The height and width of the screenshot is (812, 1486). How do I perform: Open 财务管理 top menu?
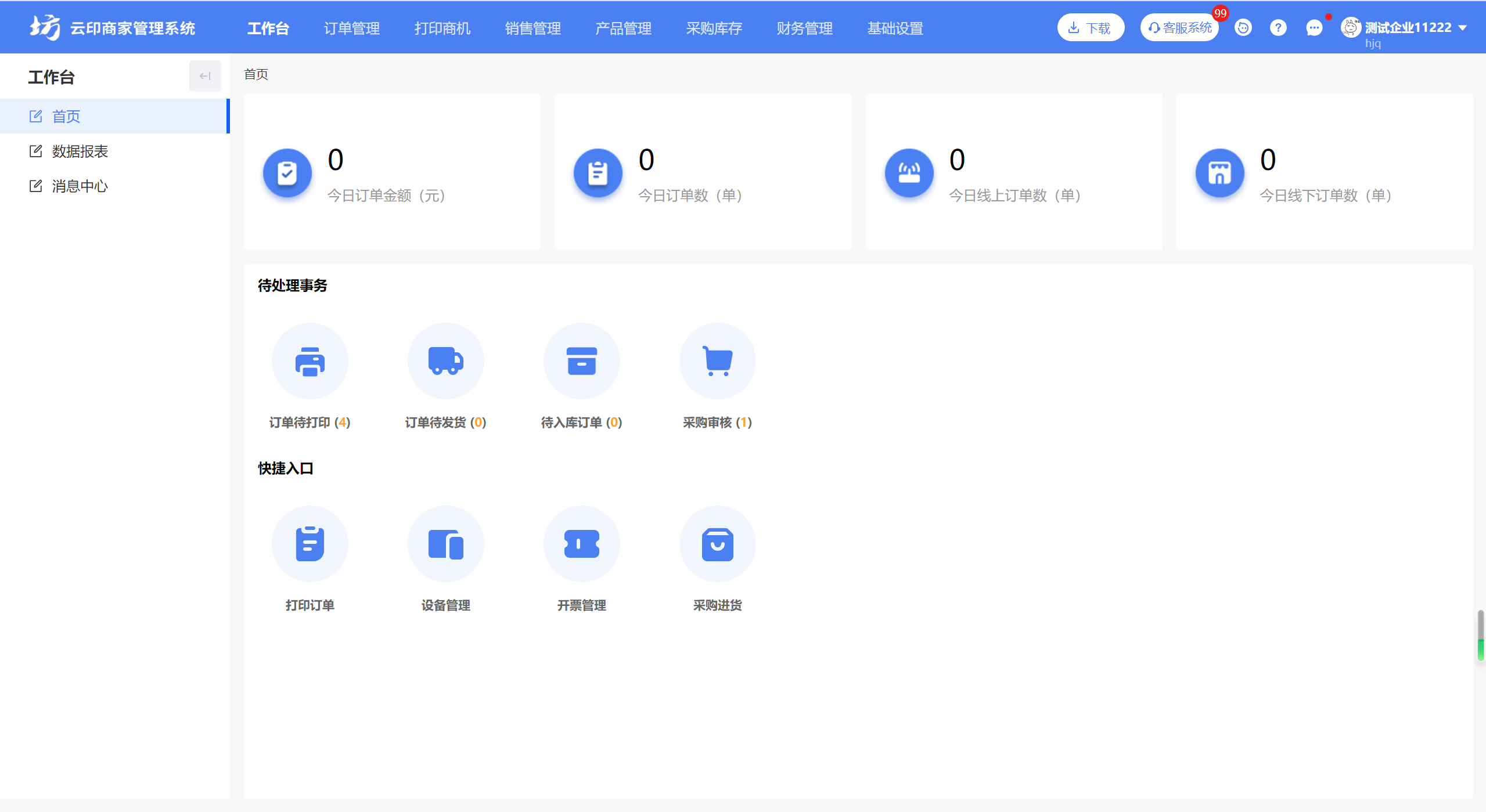click(805, 28)
